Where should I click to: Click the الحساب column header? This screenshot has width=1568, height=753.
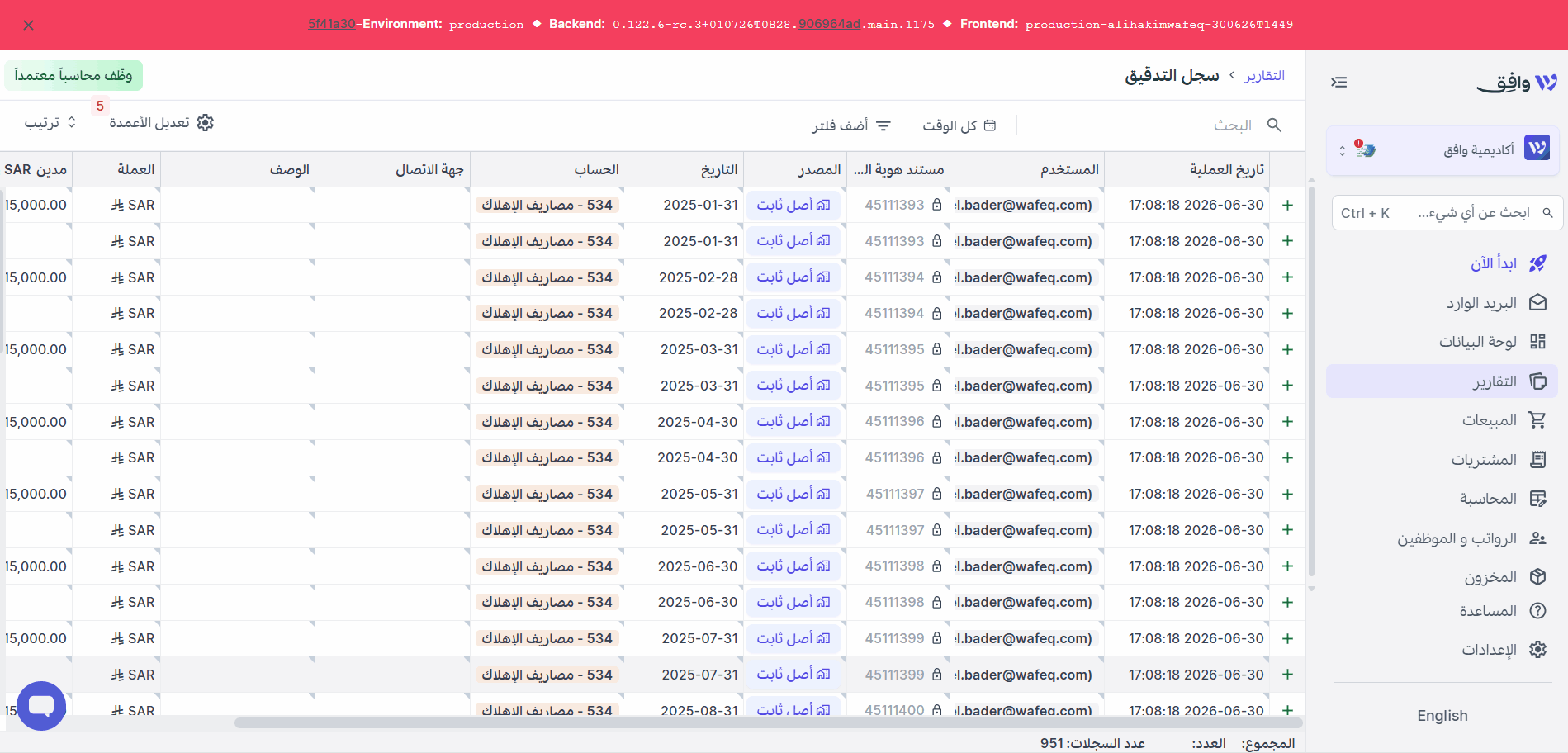coord(547,169)
